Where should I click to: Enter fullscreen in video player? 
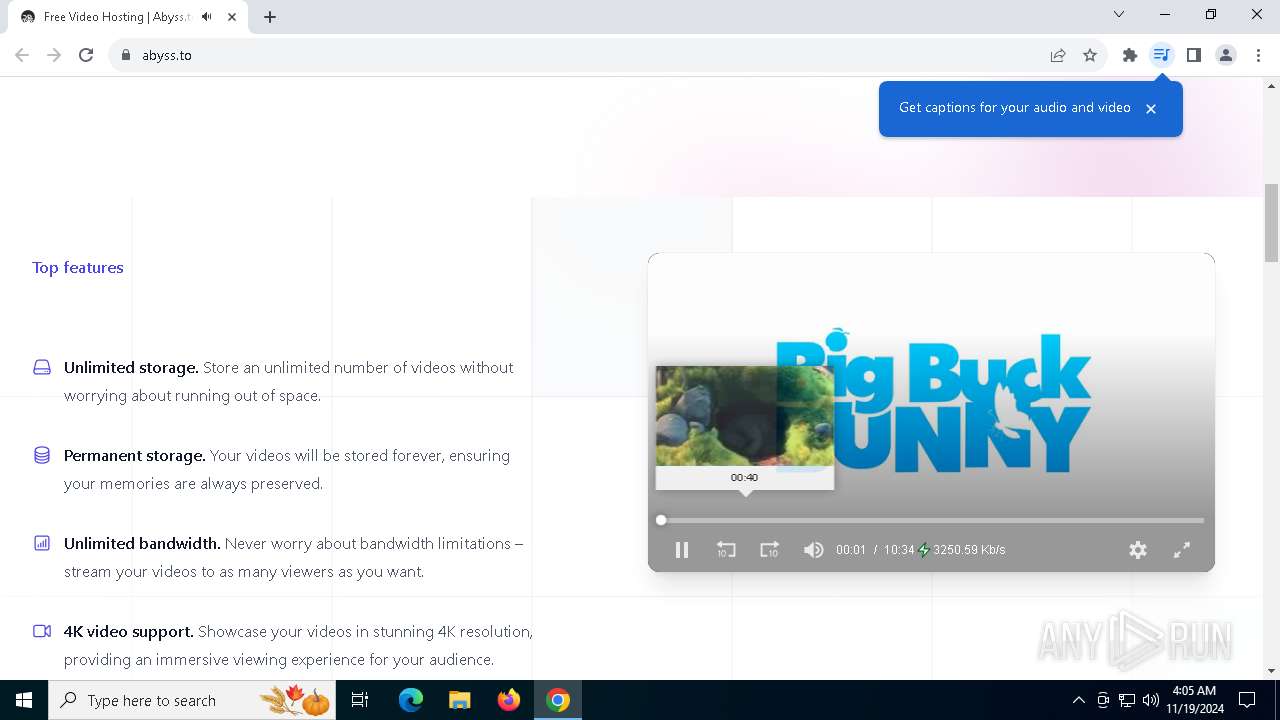click(1182, 550)
